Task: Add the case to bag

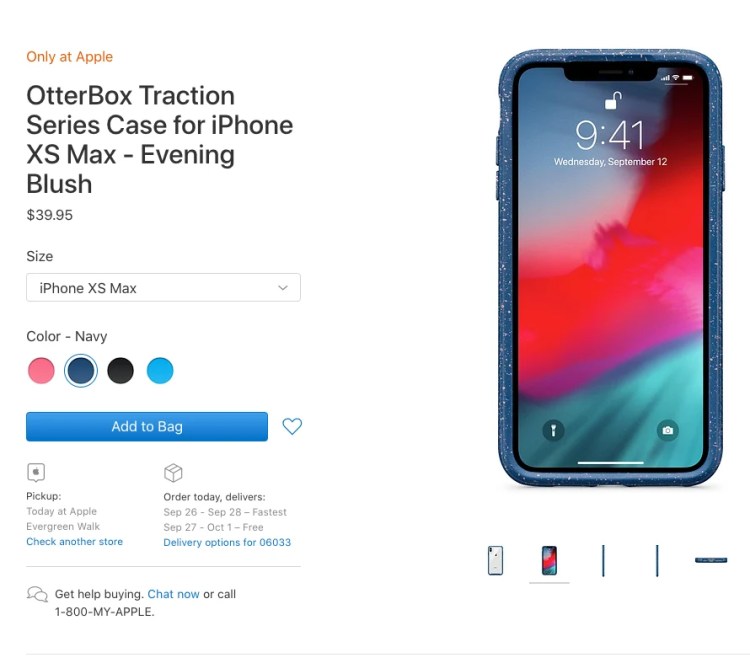Action: point(147,426)
